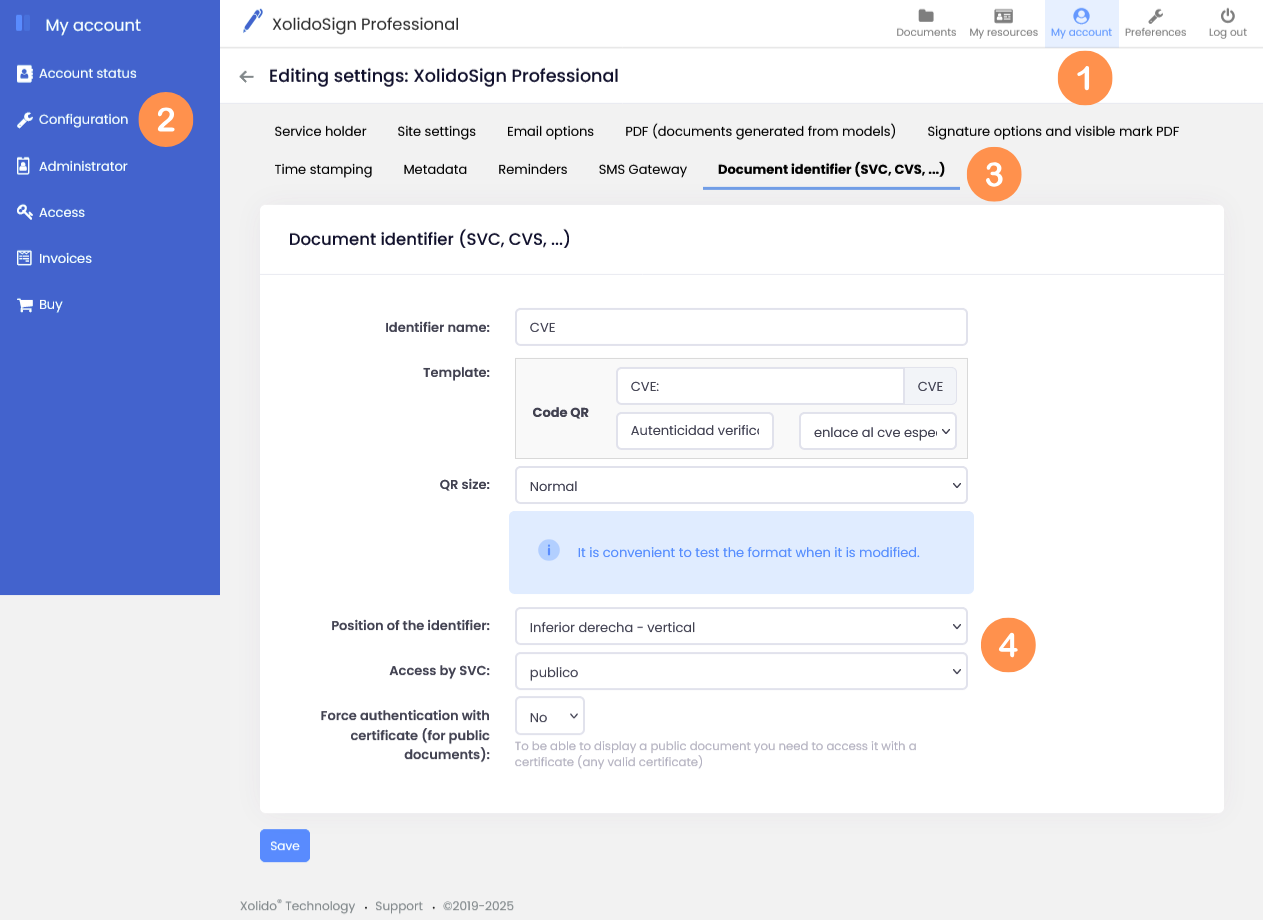1263x920 pixels.
Task: Click the 'XolidoSign Professional' header title
Action: coord(365,24)
